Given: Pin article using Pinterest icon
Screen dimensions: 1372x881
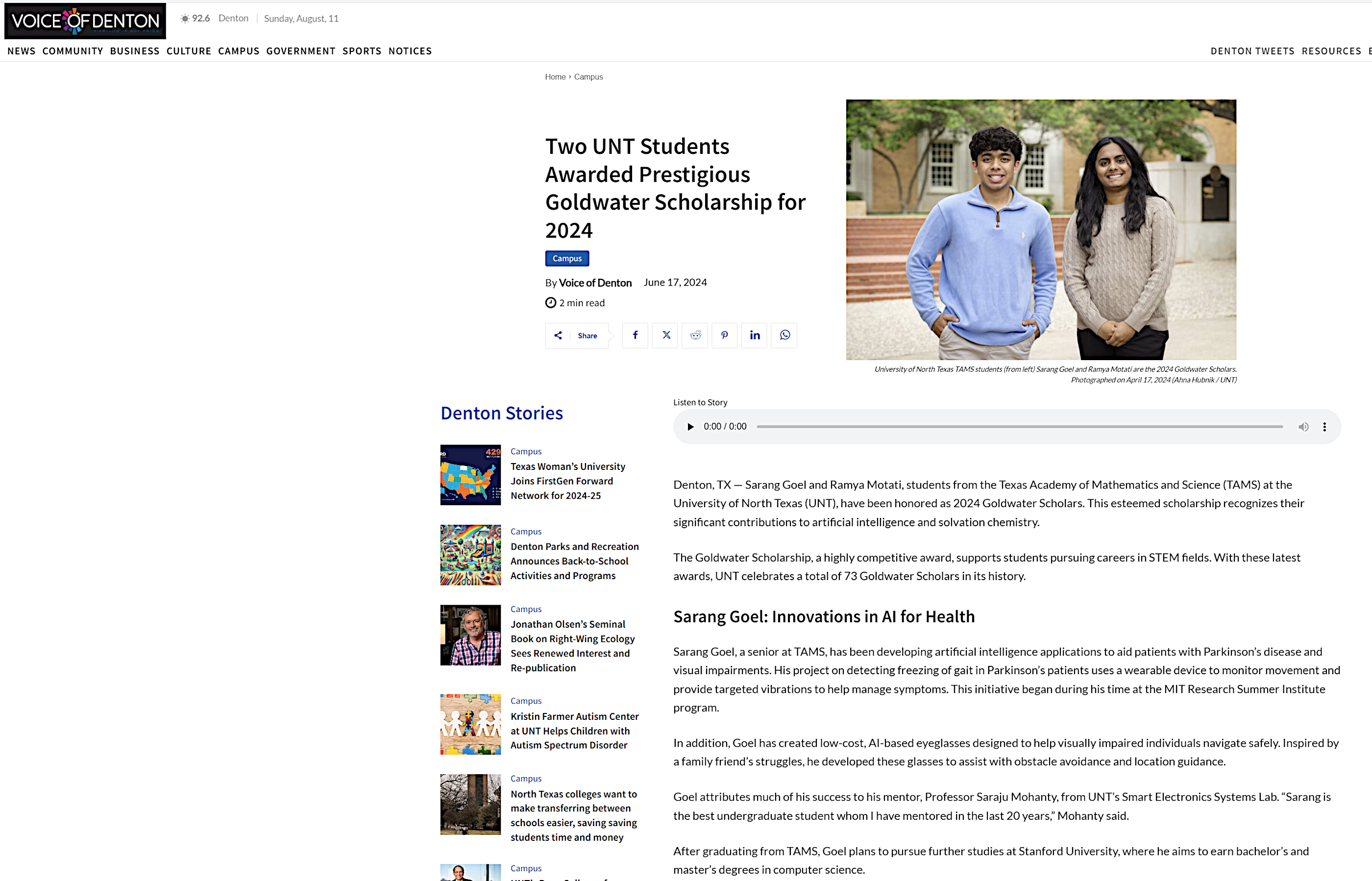Looking at the screenshot, I should pyautogui.click(x=724, y=335).
